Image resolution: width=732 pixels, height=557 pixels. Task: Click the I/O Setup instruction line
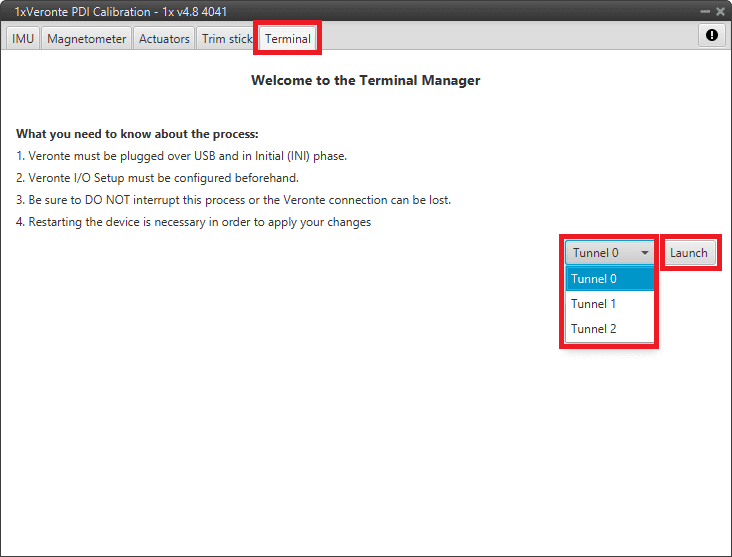coord(157,178)
